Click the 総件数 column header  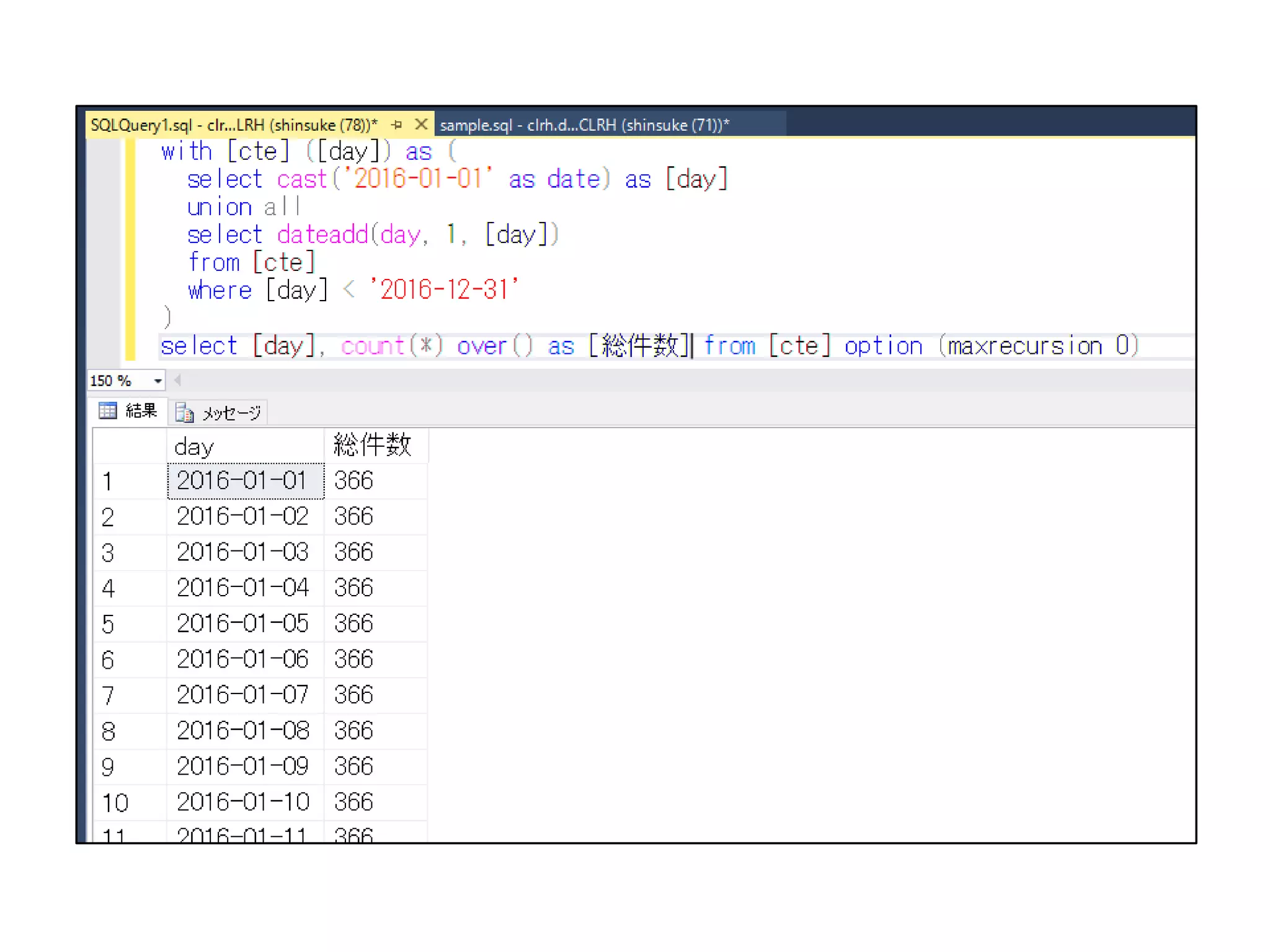coord(375,446)
